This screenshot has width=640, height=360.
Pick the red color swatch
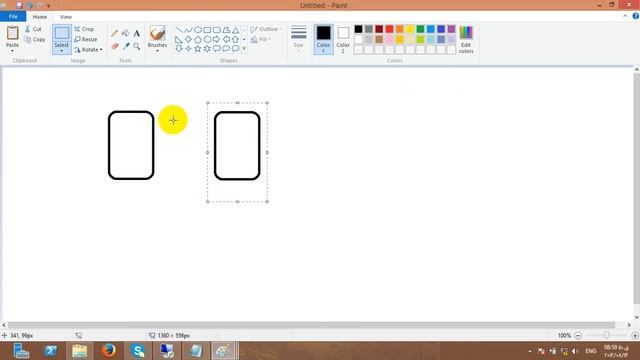point(389,29)
